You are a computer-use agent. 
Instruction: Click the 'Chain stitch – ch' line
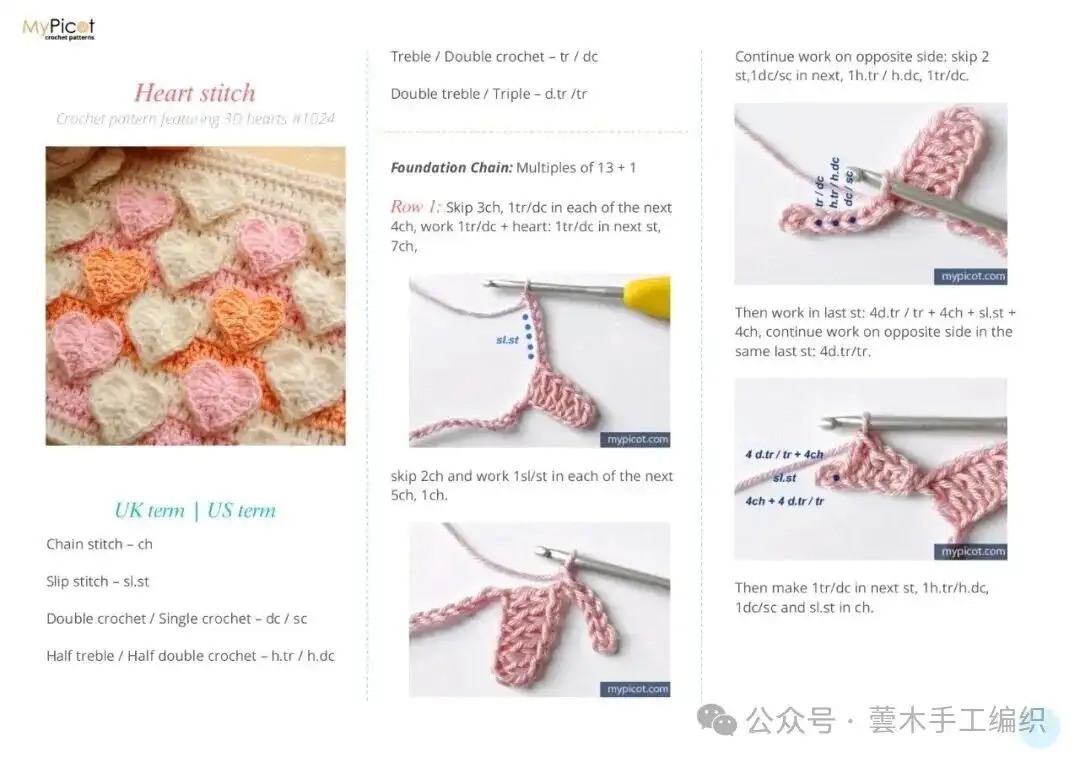(99, 544)
